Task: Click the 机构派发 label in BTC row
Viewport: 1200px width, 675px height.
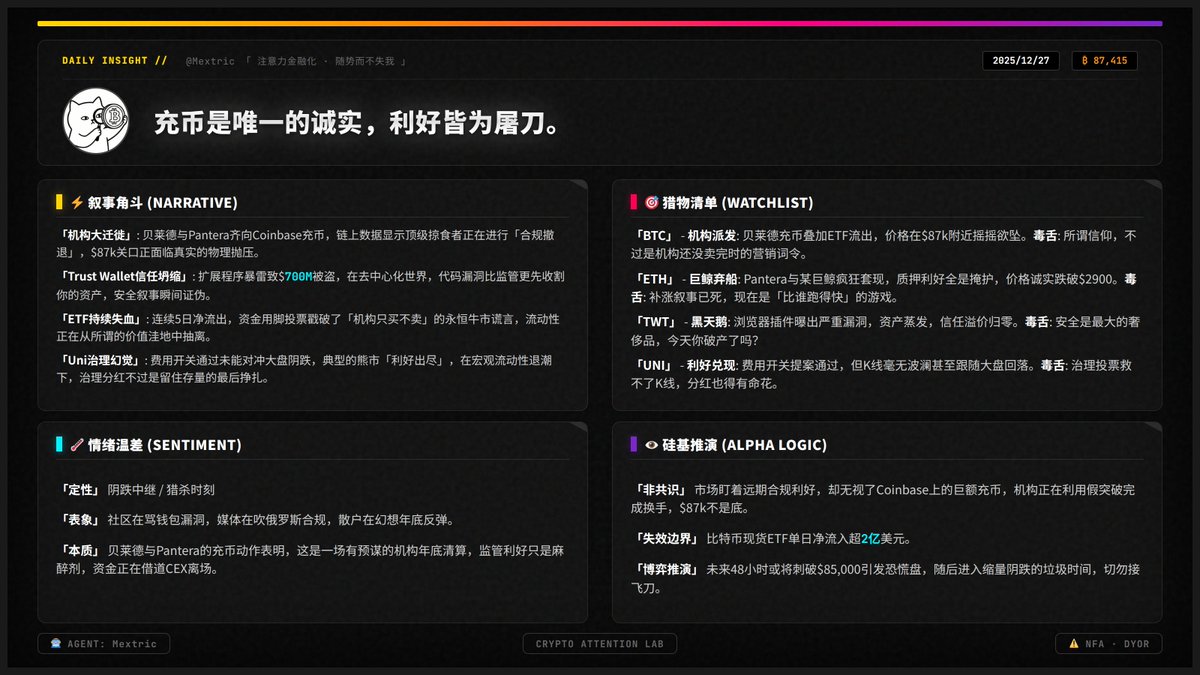Action: click(x=711, y=235)
